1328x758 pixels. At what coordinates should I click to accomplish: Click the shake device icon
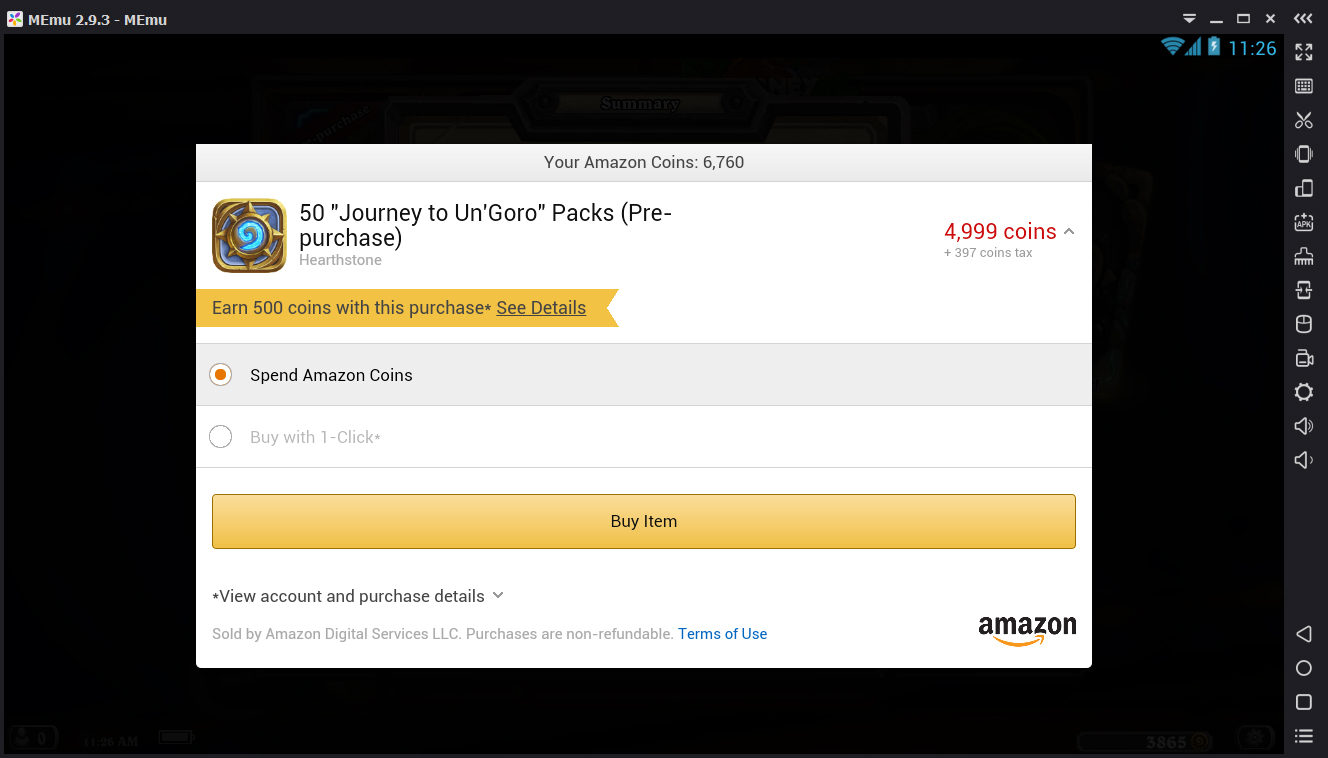(1303, 154)
